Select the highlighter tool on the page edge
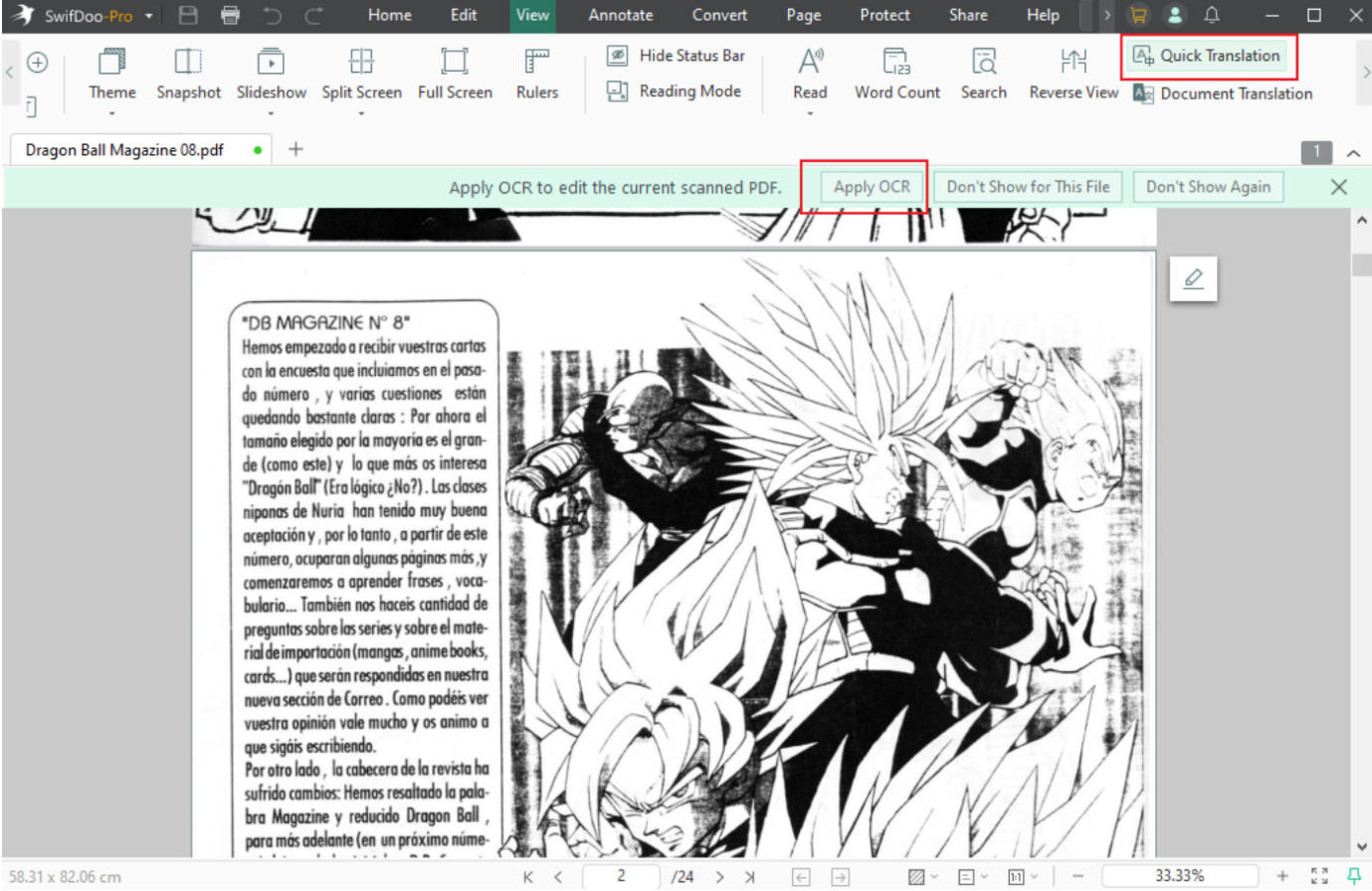This screenshot has width=1372, height=891. point(1193,279)
